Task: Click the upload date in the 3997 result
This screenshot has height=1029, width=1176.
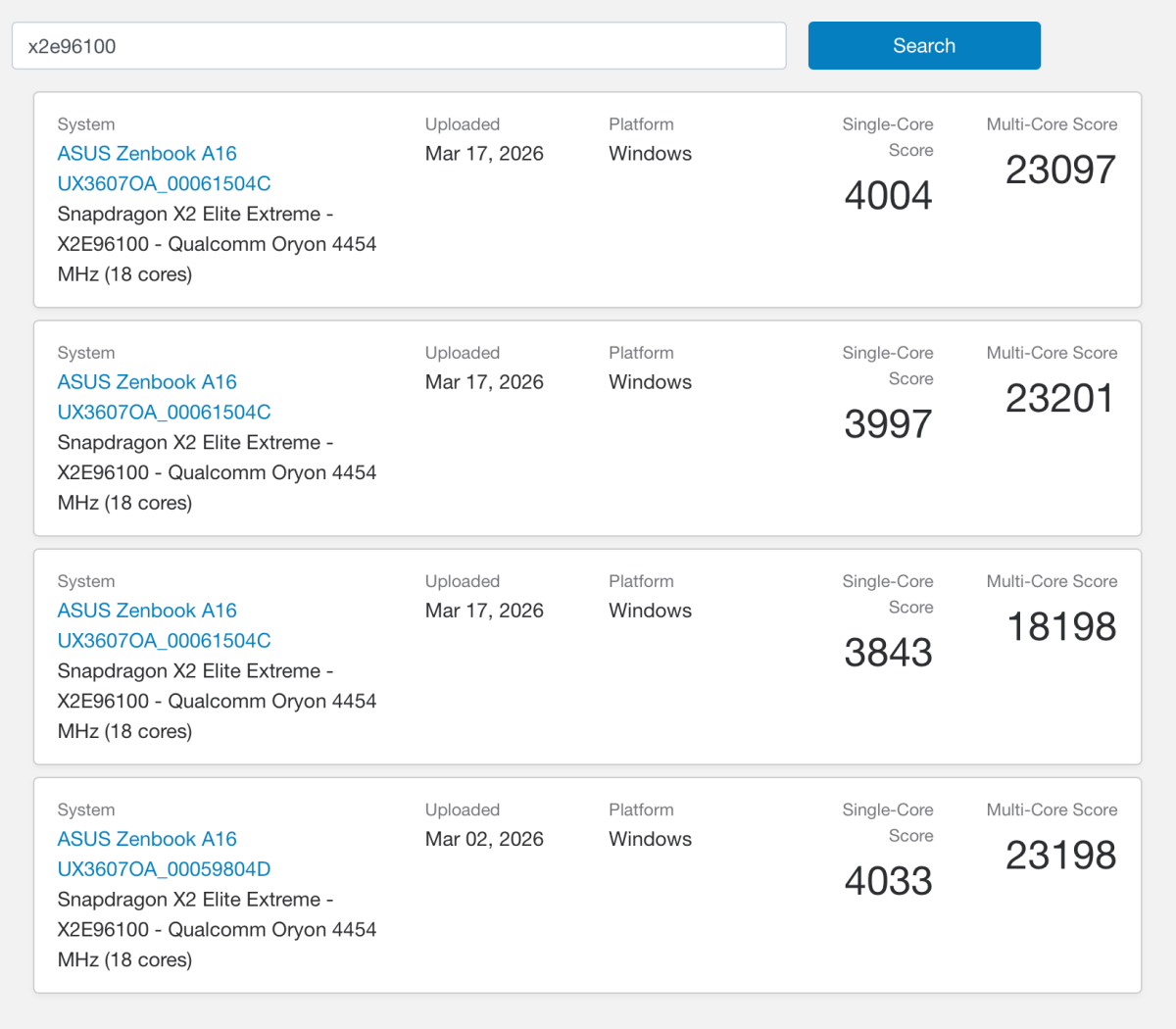Action: pos(484,382)
